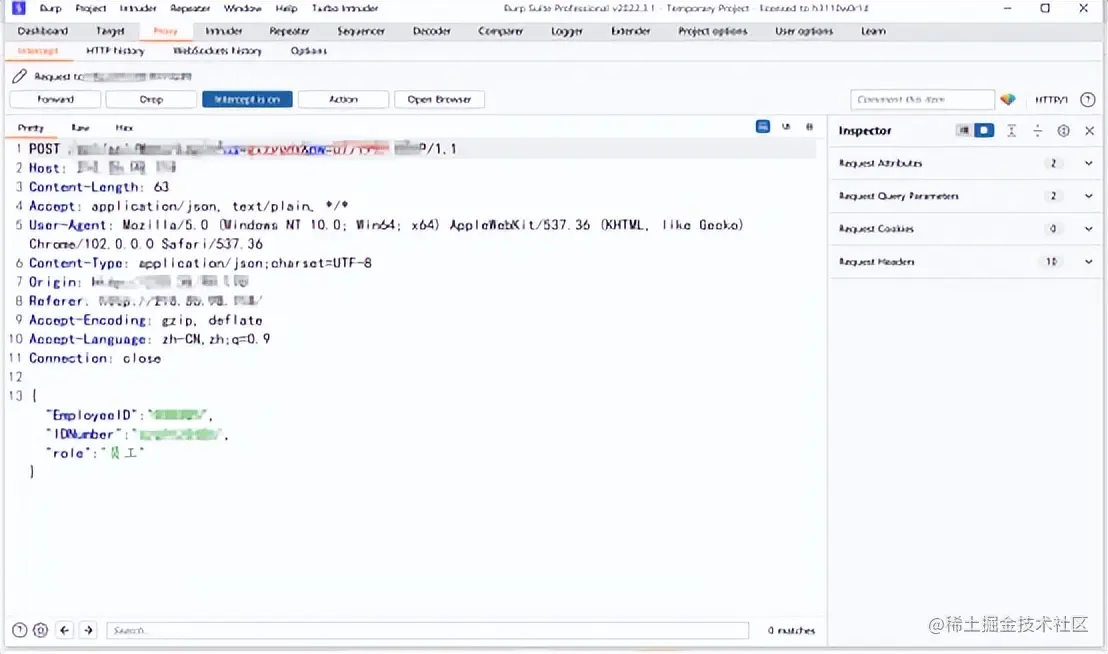Screen dimensions: 1108x654
Task: Open the Repeater menu in menu bar
Action: [x=190, y=8]
